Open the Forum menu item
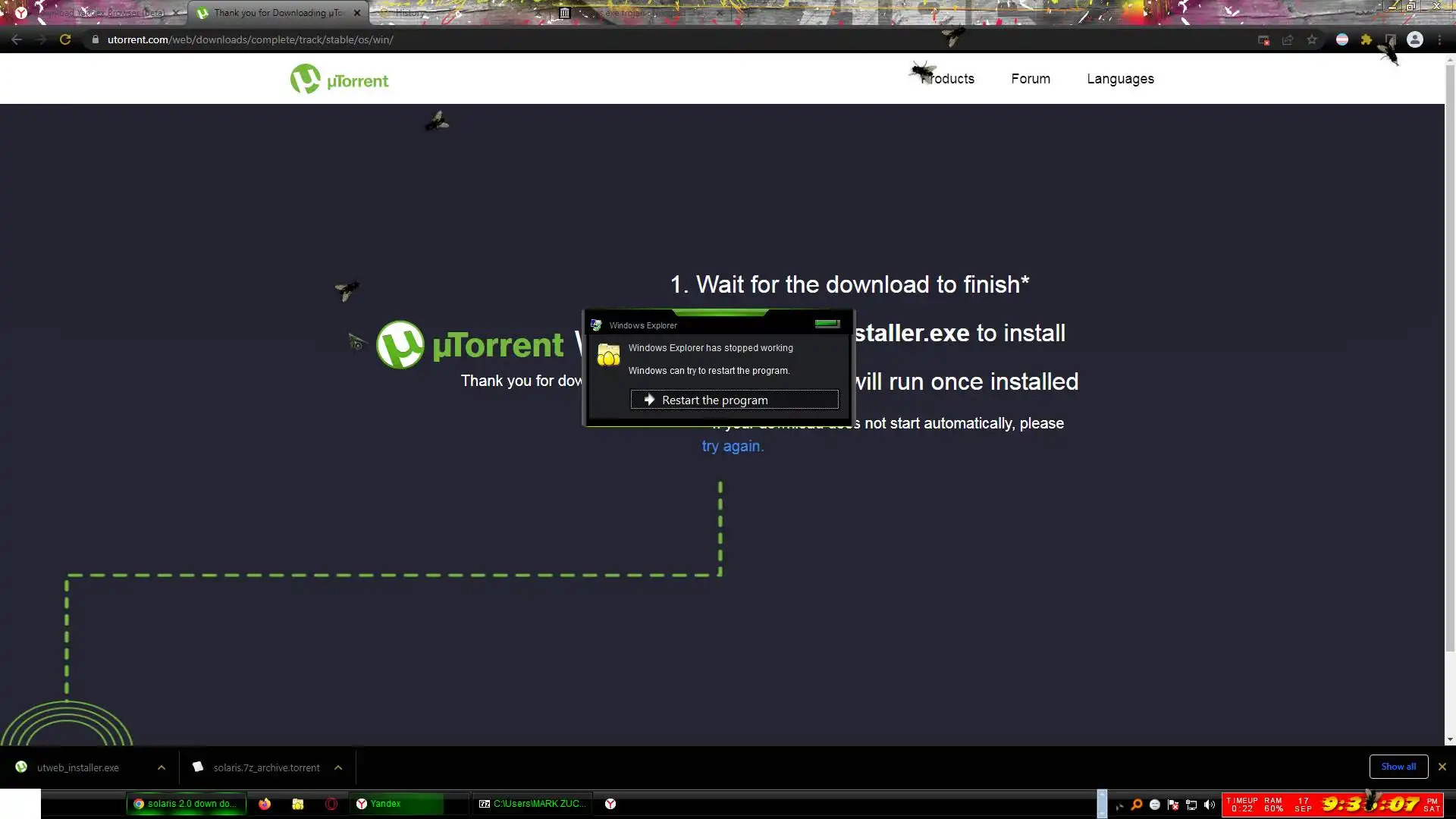The image size is (1456, 819). (1031, 79)
